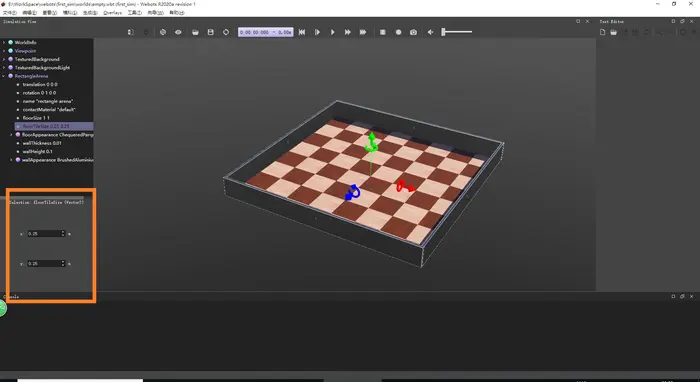Collapse the RectangleArena node

[x=4, y=76]
